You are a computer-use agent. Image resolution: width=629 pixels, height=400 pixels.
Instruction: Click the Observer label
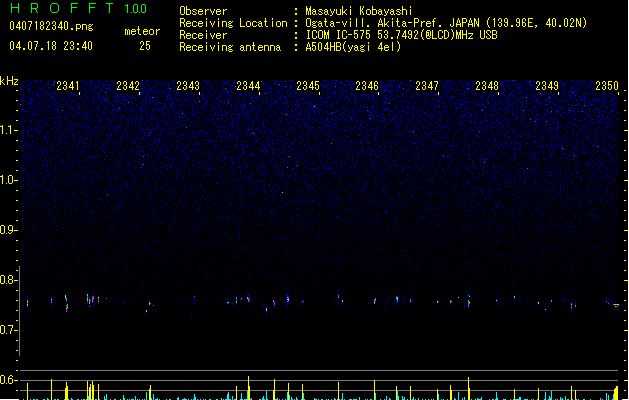click(x=203, y=11)
